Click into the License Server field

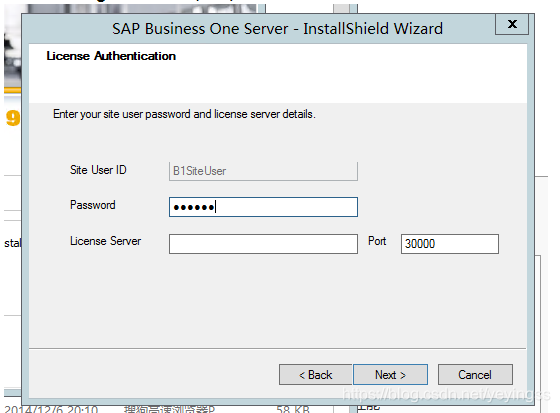click(263, 244)
